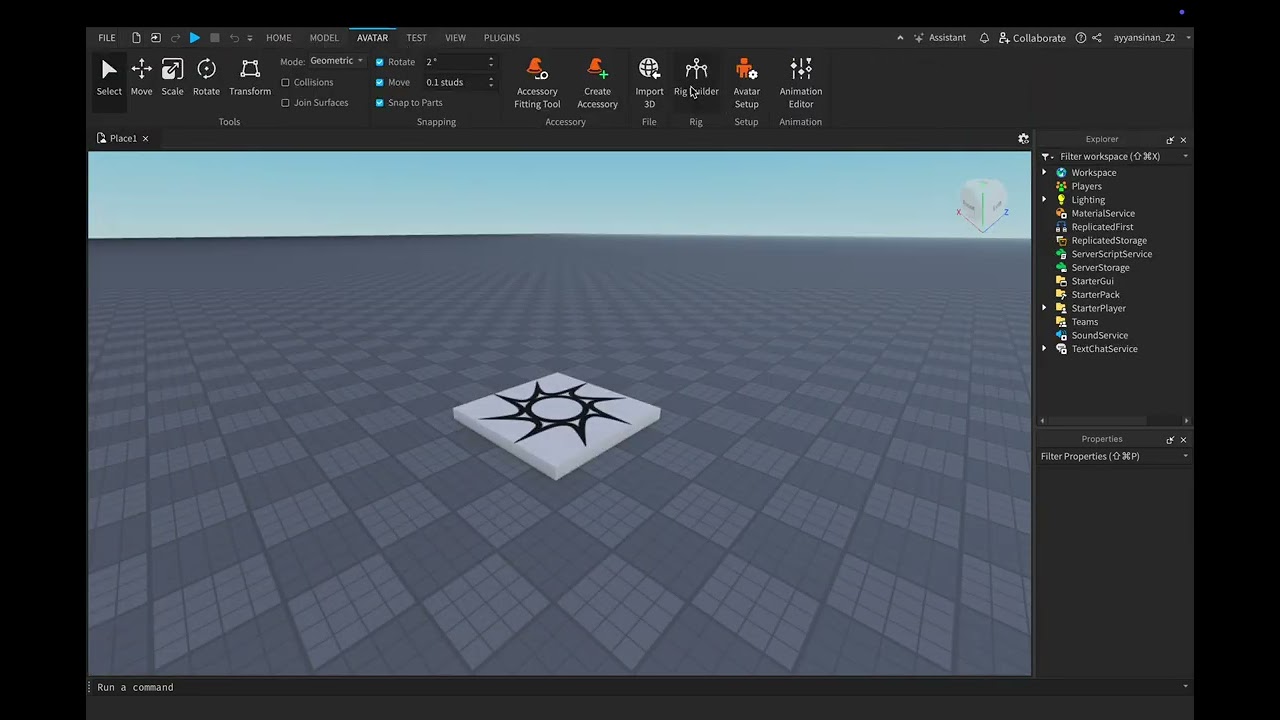Toggle Join Surfaces
The width and height of the screenshot is (1280, 720).
(286, 102)
